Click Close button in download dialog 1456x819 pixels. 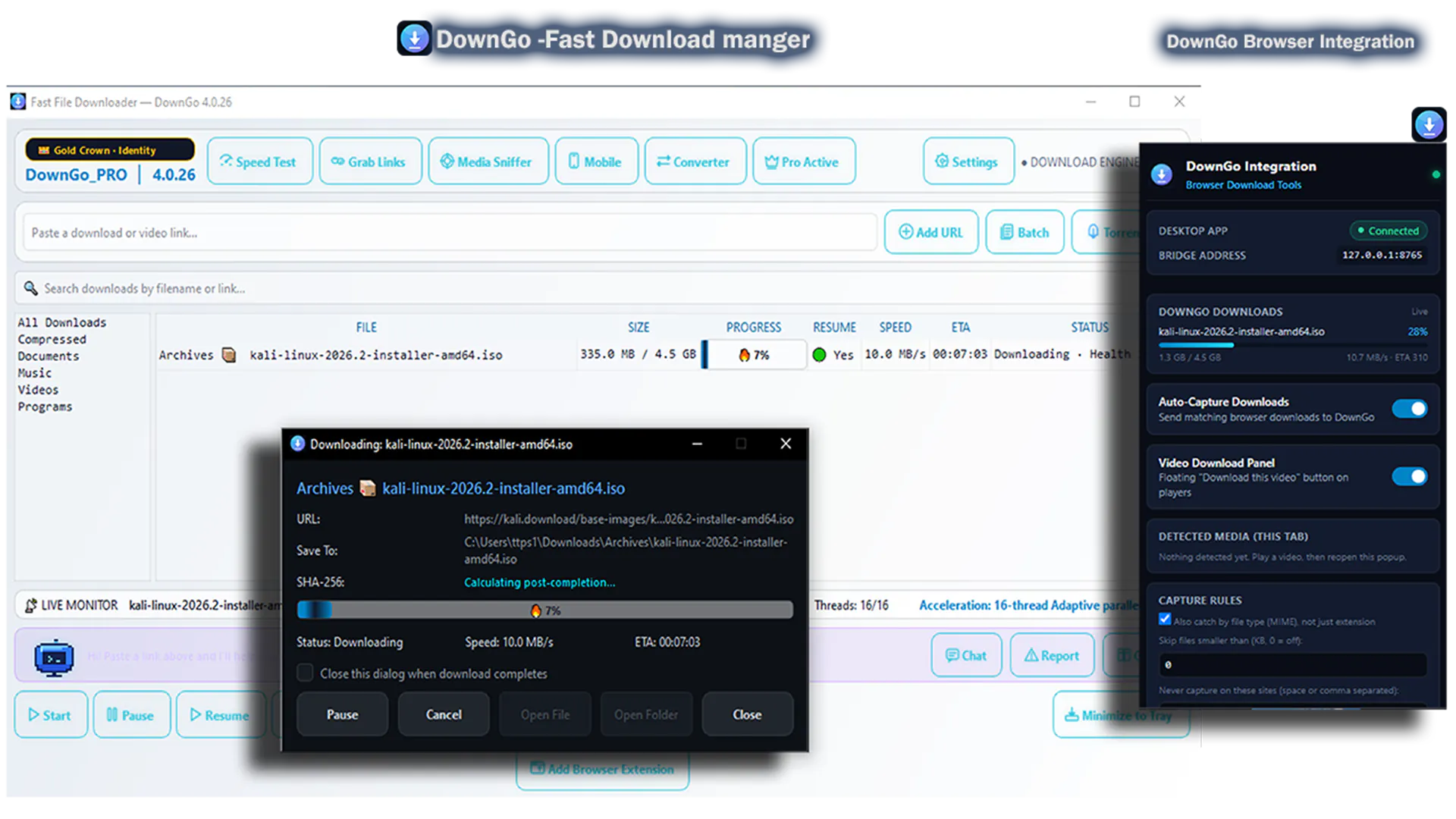(747, 714)
